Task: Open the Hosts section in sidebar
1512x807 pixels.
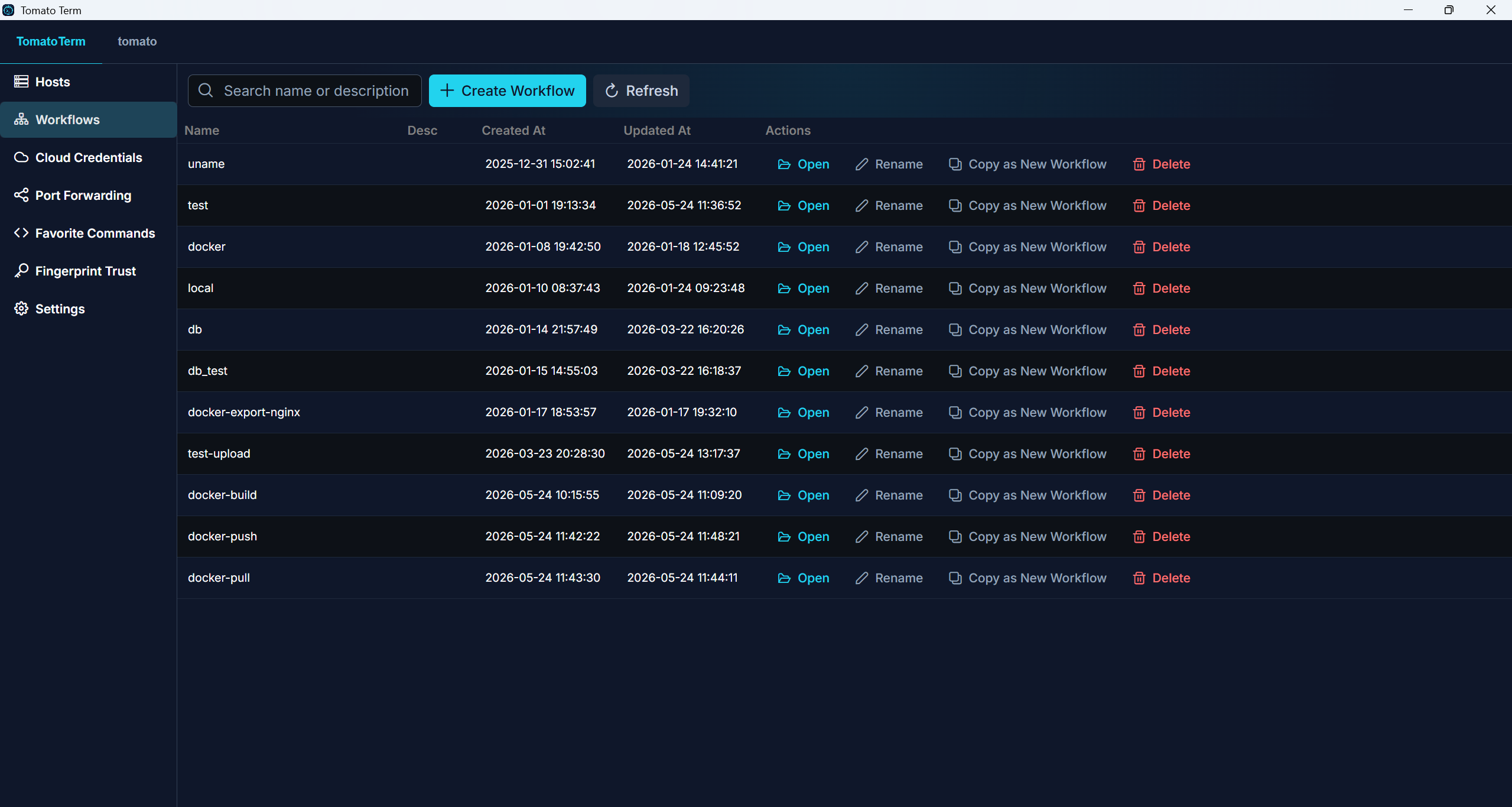Action: click(x=89, y=82)
